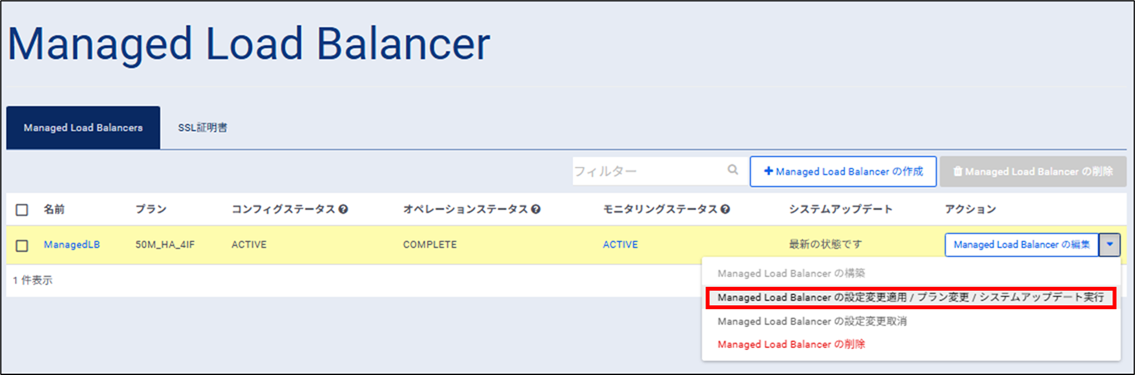The height and width of the screenshot is (376, 1135).
Task: Click the Managed Load Balancer page title
Action: point(250,45)
